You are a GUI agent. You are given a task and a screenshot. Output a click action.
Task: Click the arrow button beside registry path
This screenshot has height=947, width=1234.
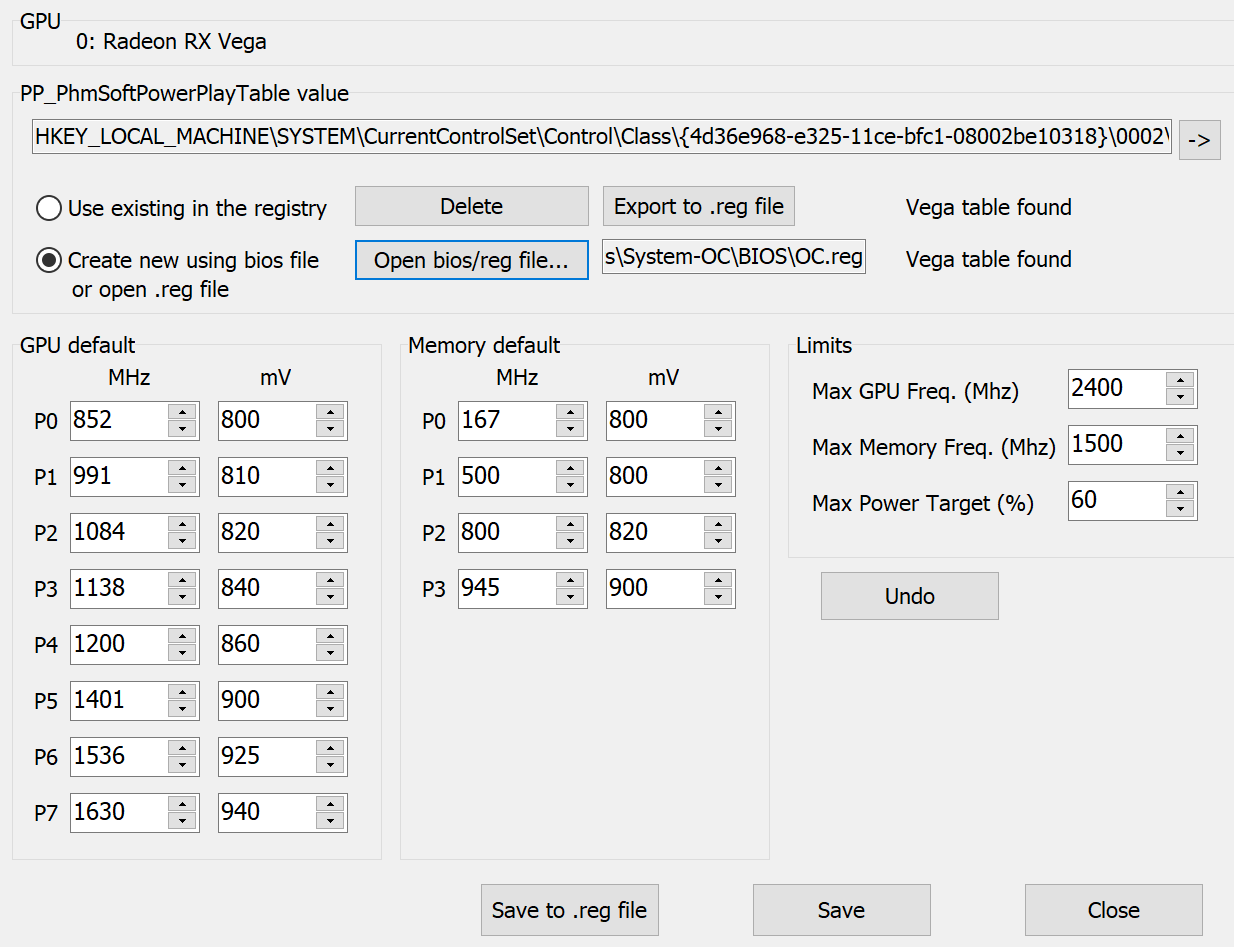pos(1200,140)
